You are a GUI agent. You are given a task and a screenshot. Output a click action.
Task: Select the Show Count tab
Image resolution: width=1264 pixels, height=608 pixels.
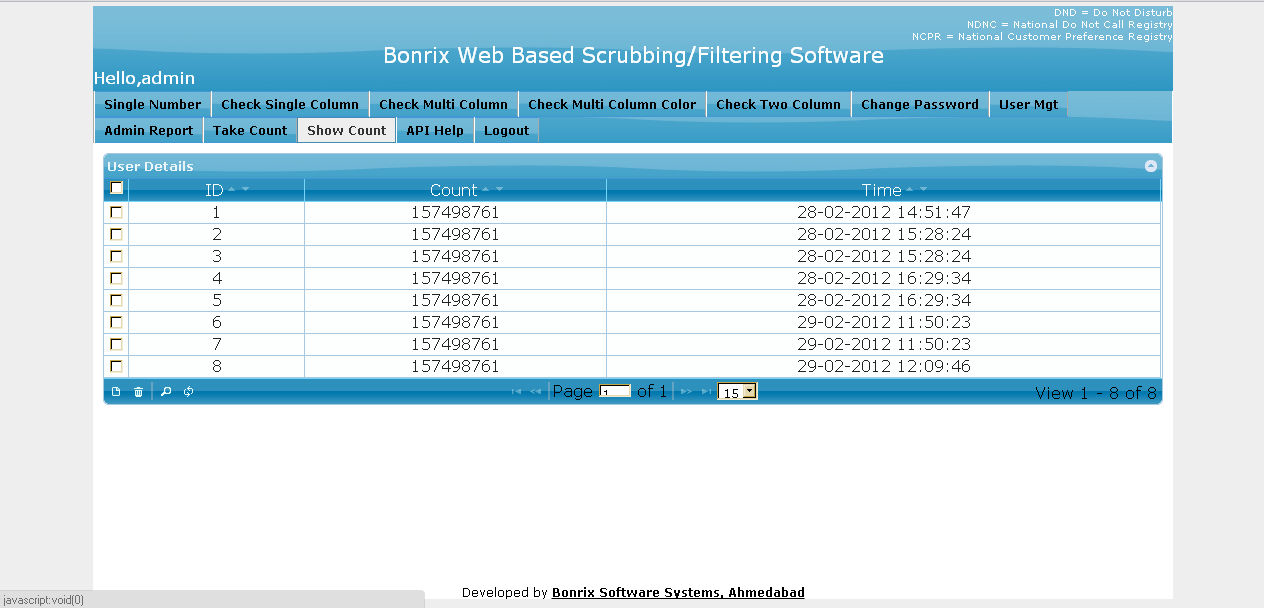point(346,130)
